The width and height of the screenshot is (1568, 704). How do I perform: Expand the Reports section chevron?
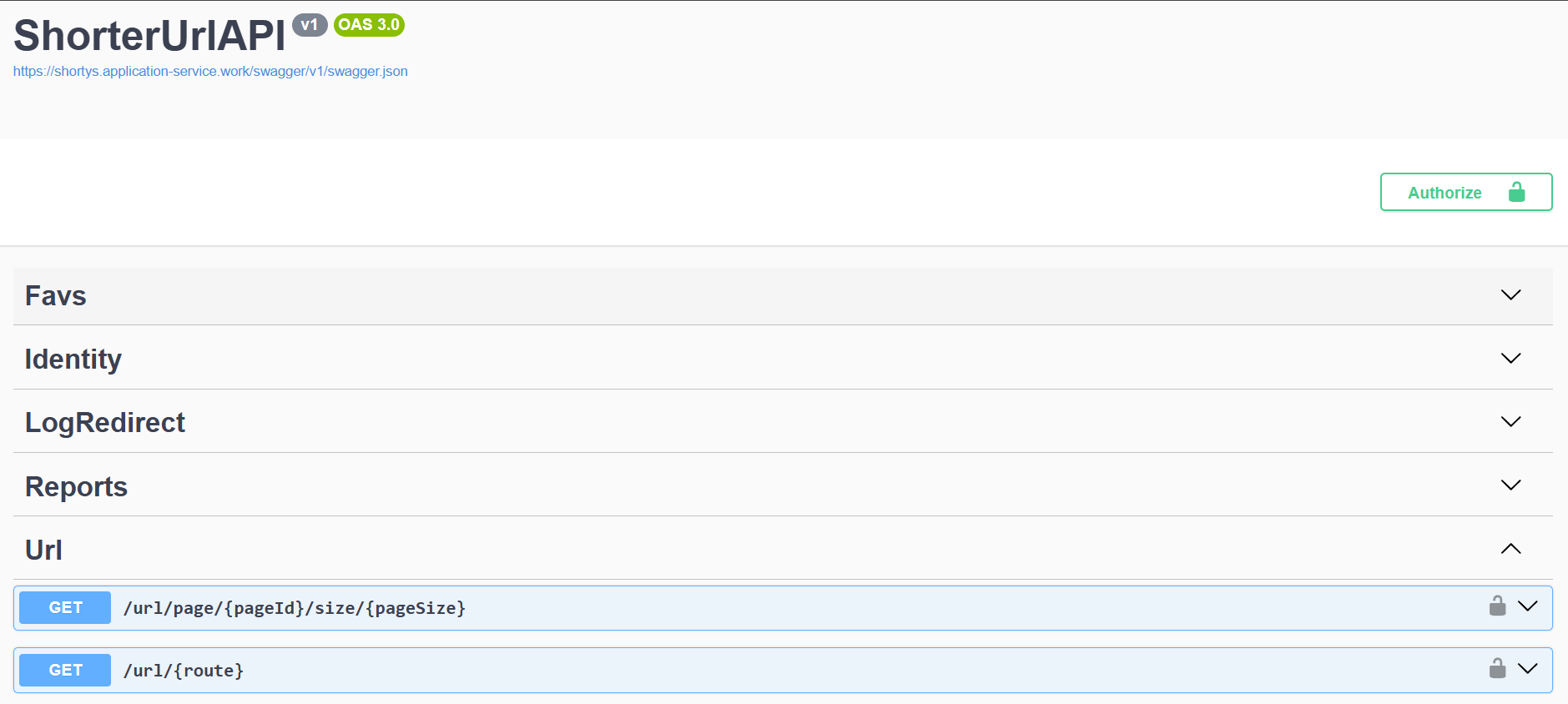coord(1510,485)
